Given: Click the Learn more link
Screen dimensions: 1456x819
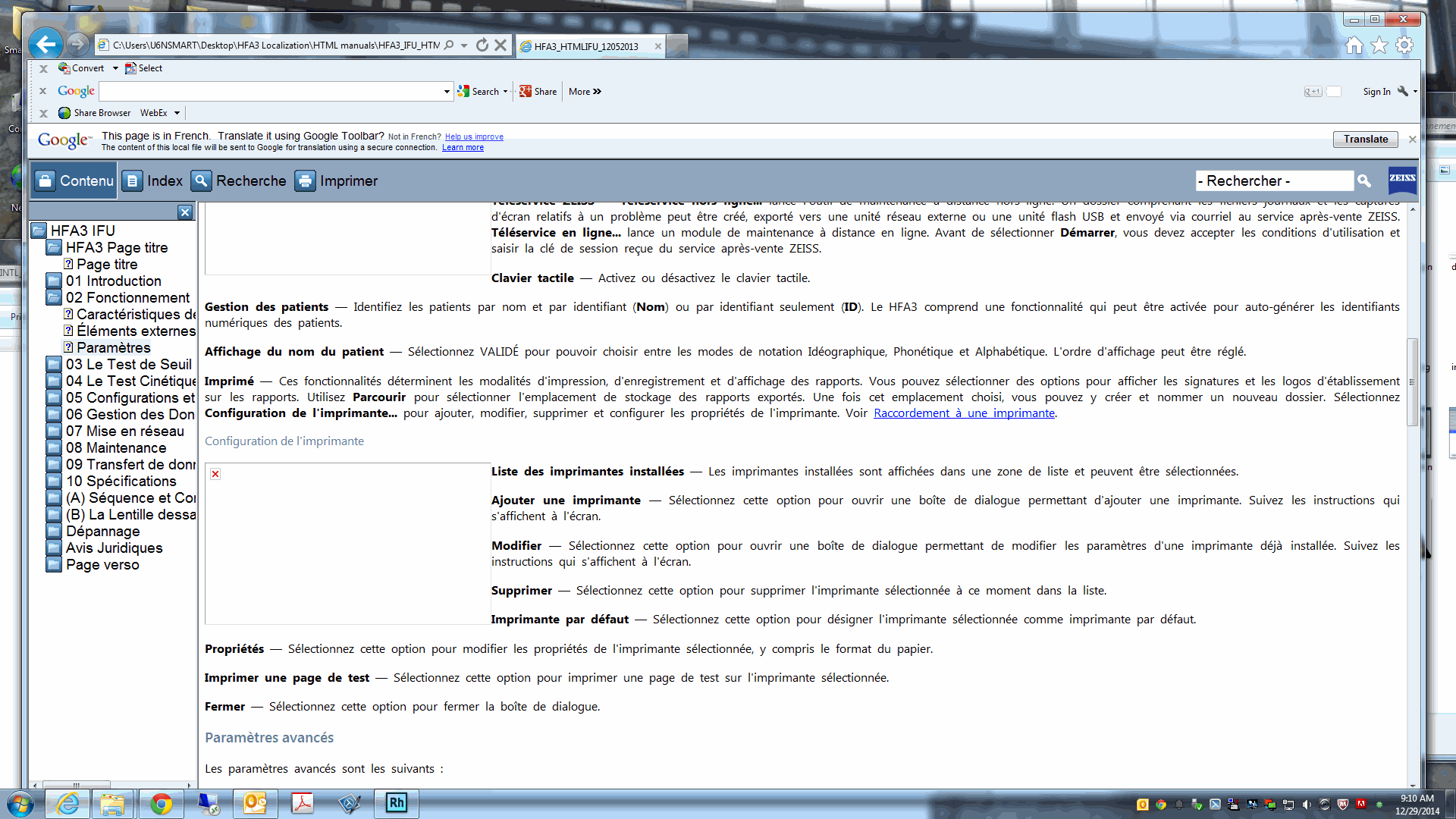Looking at the screenshot, I should (463, 148).
